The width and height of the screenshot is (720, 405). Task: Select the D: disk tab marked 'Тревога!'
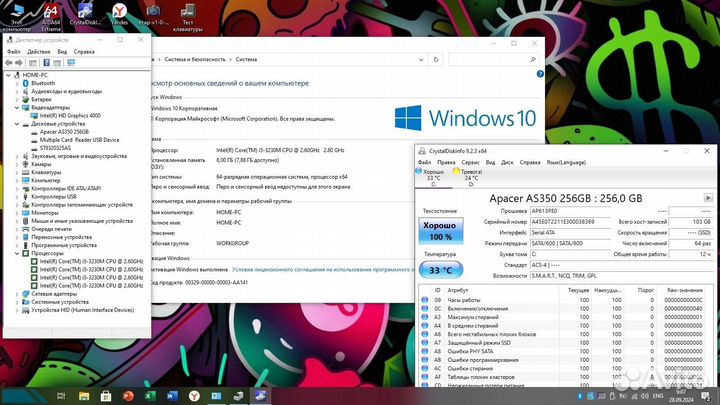[471, 178]
